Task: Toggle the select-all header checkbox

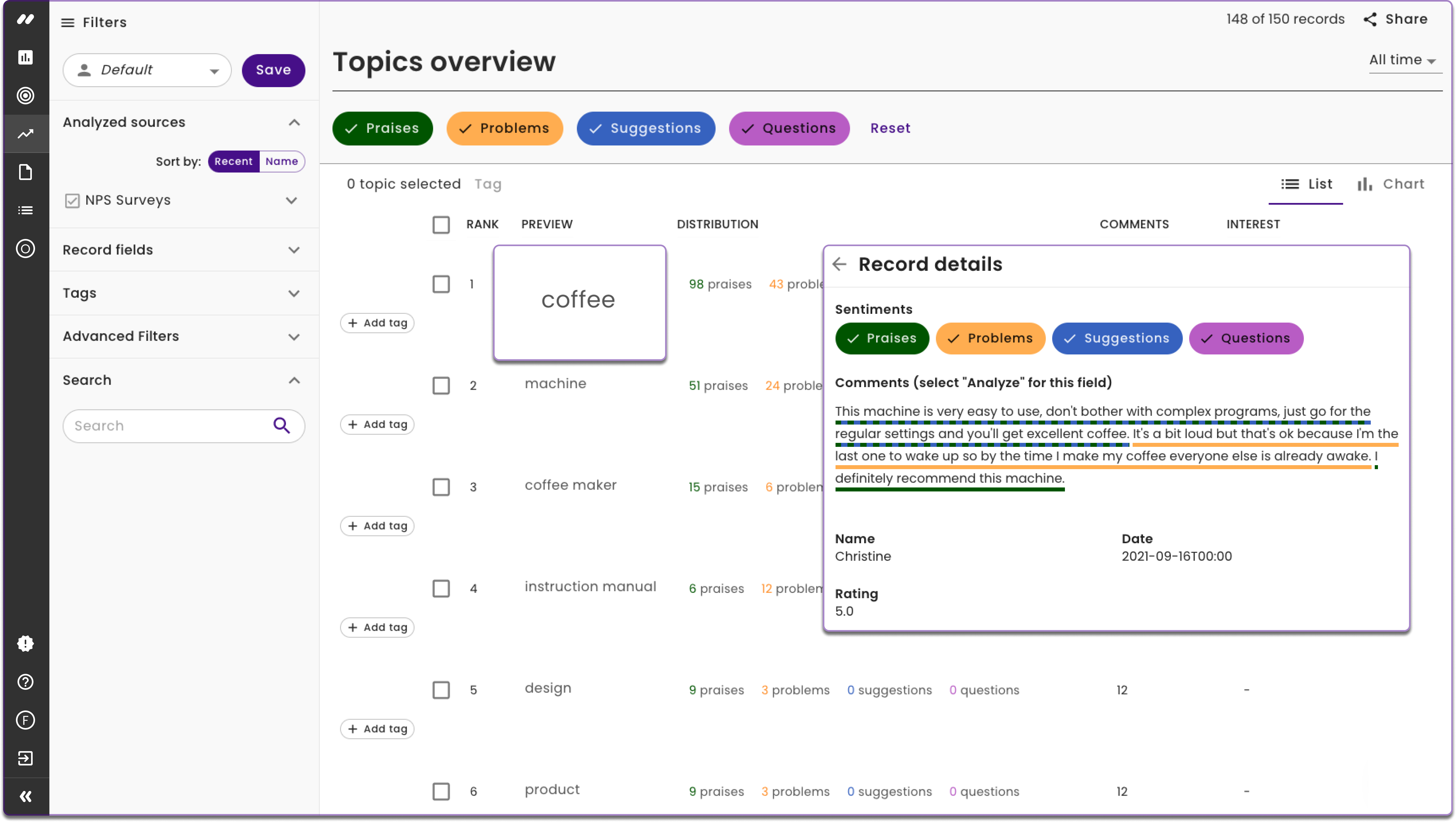Action: click(x=441, y=224)
